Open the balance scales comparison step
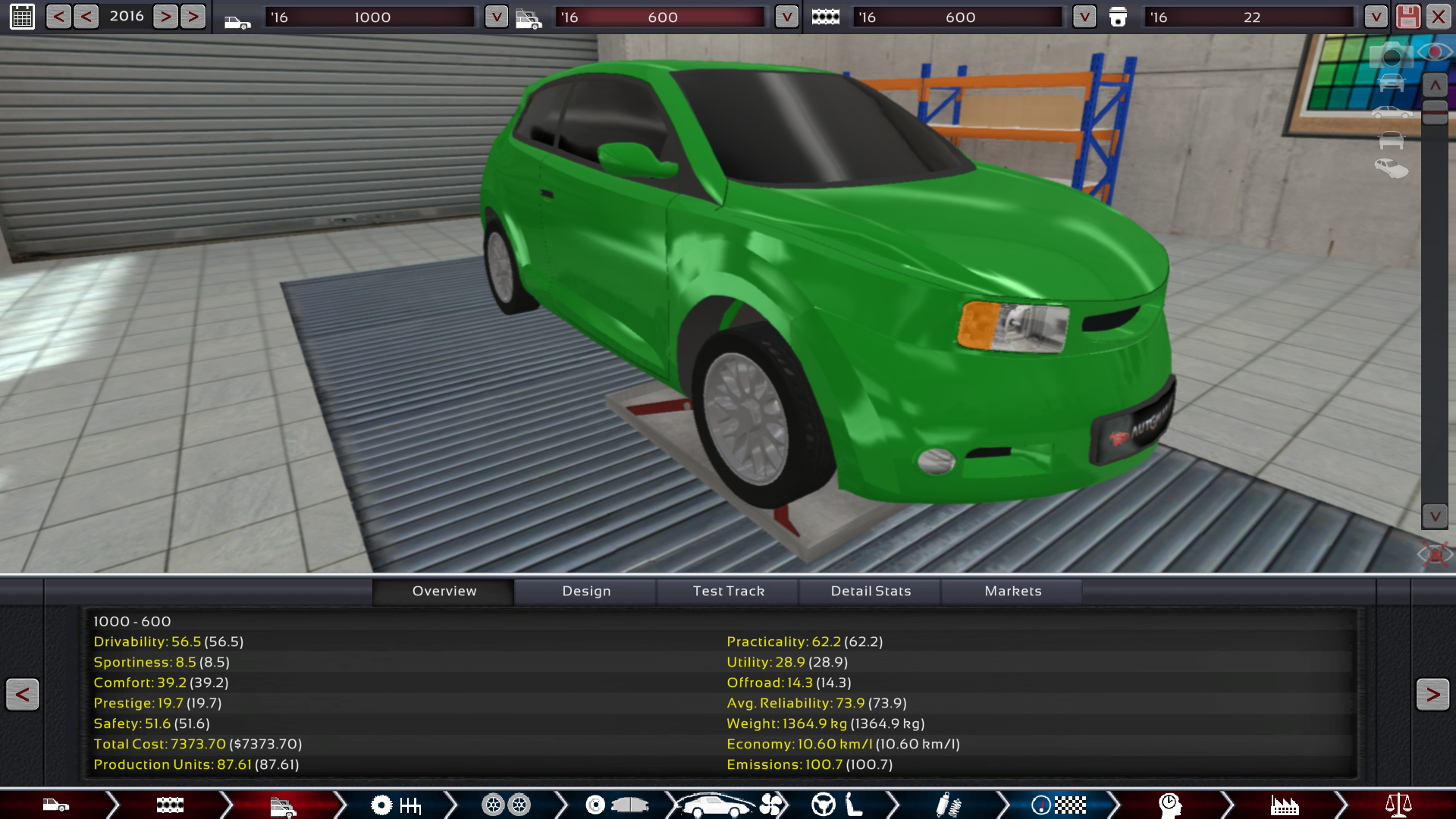Viewport: 1456px width, 819px height. tap(1398, 805)
